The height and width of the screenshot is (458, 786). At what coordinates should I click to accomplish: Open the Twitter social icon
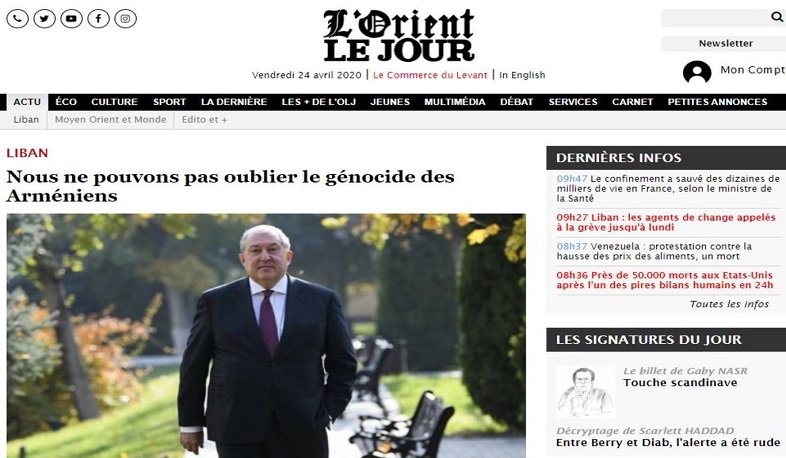45,19
